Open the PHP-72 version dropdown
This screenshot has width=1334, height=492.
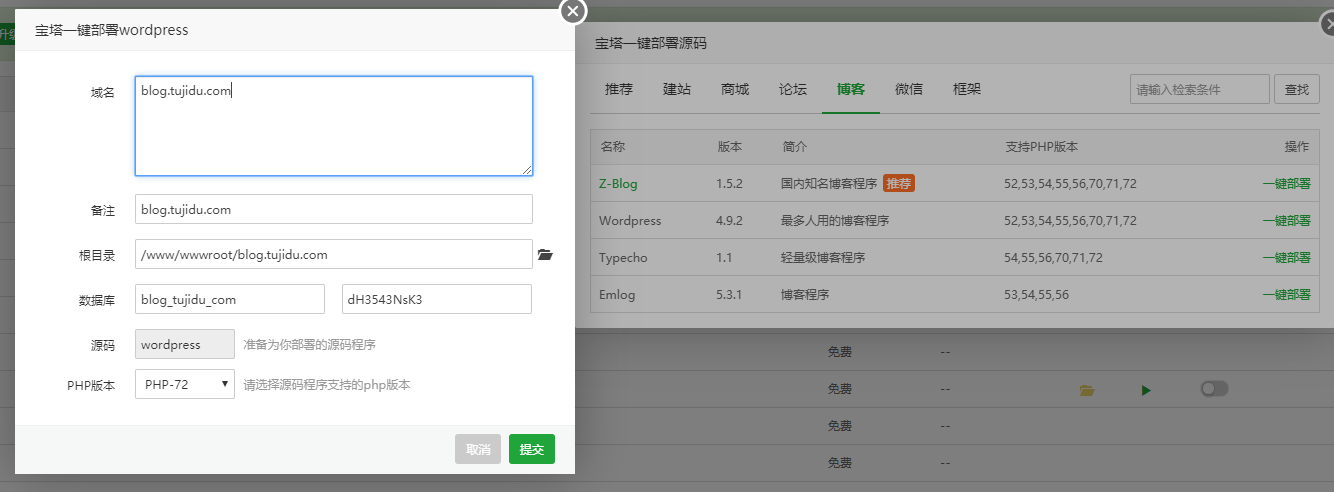(x=185, y=384)
